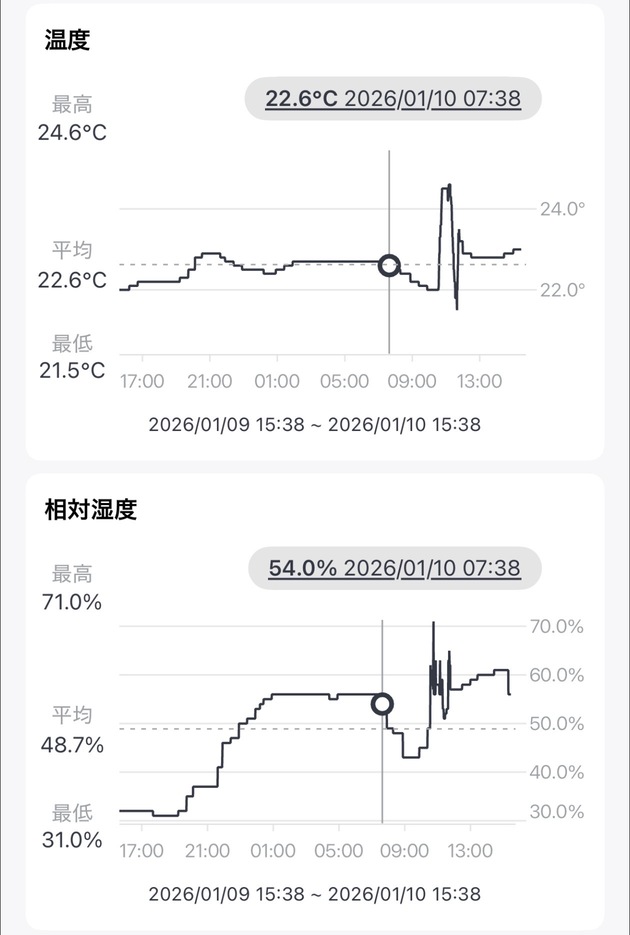
Task: Click the vertical cursor line on temperature chart
Action: coord(388,200)
